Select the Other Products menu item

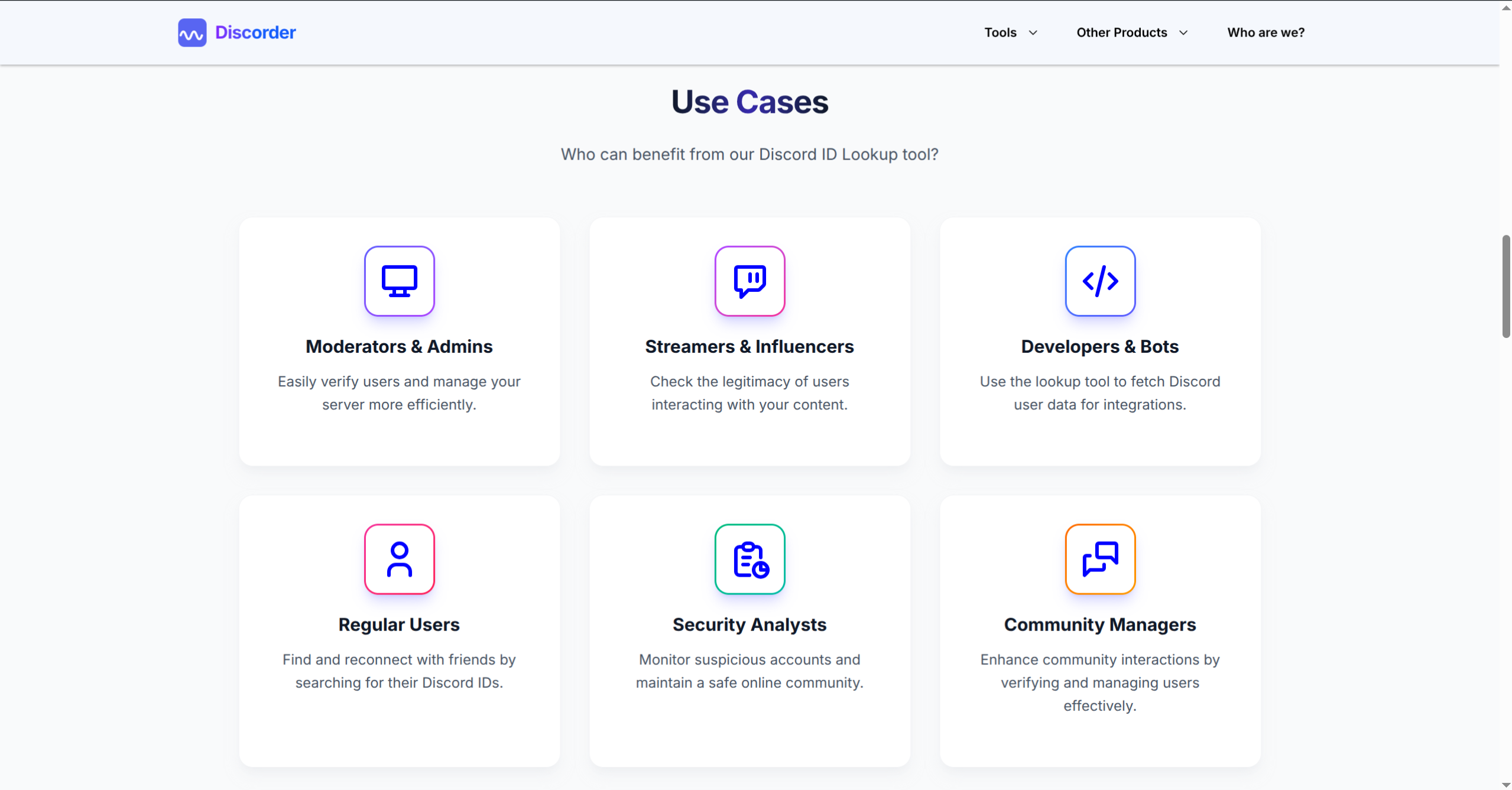coord(1121,32)
